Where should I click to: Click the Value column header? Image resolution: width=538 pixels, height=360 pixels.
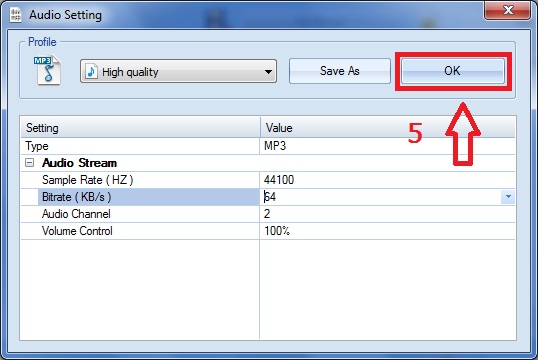388,128
